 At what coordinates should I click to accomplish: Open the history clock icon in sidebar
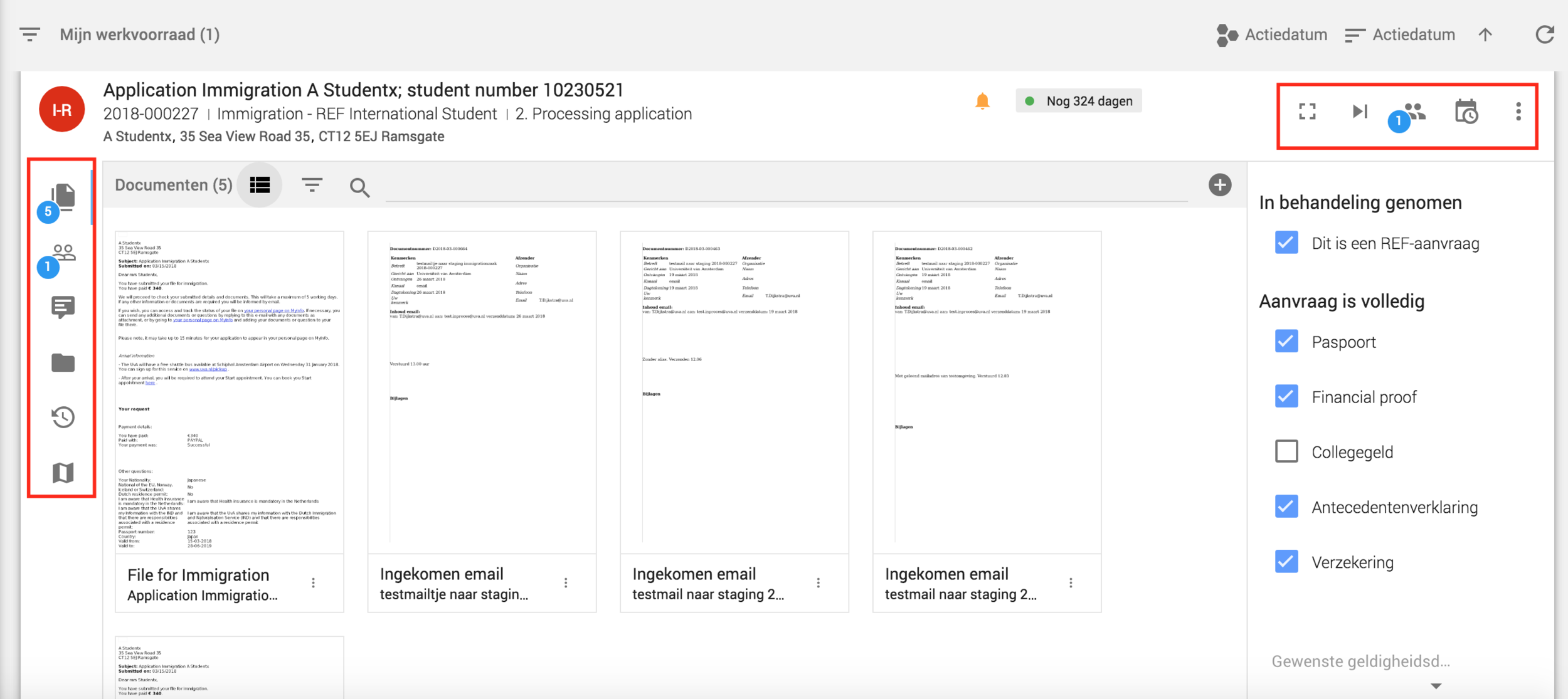pos(63,417)
